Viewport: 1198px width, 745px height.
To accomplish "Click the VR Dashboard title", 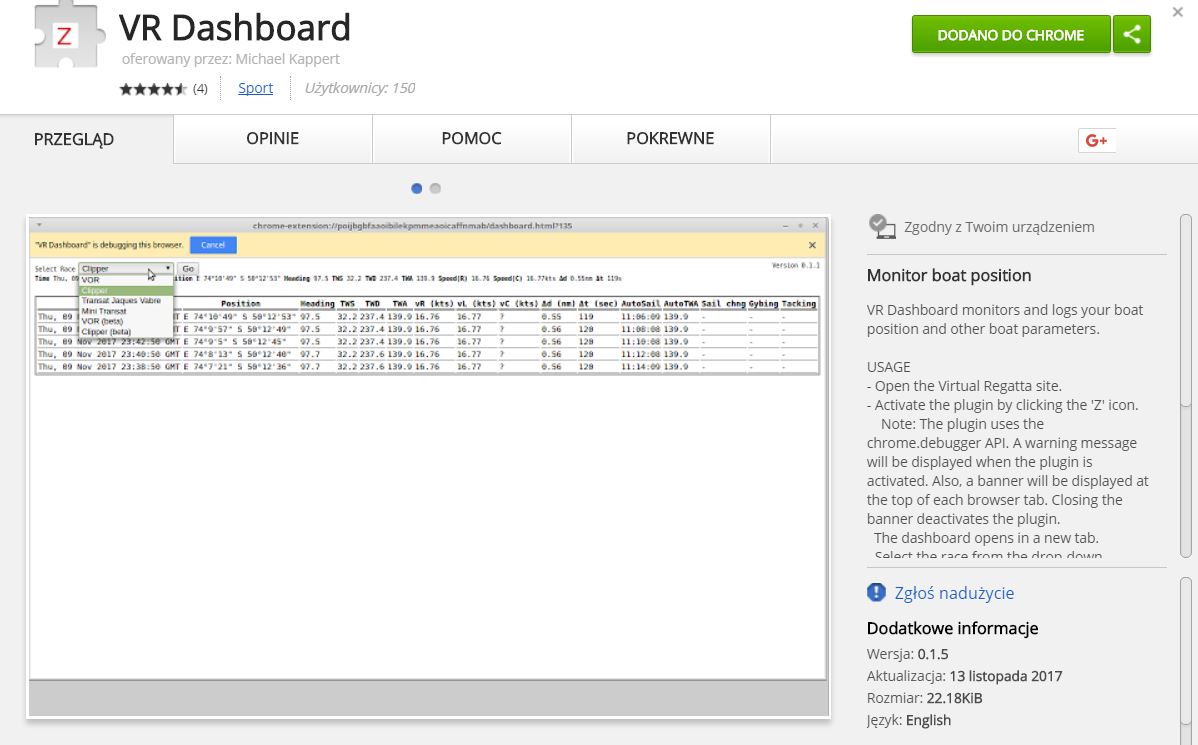I will [x=235, y=28].
